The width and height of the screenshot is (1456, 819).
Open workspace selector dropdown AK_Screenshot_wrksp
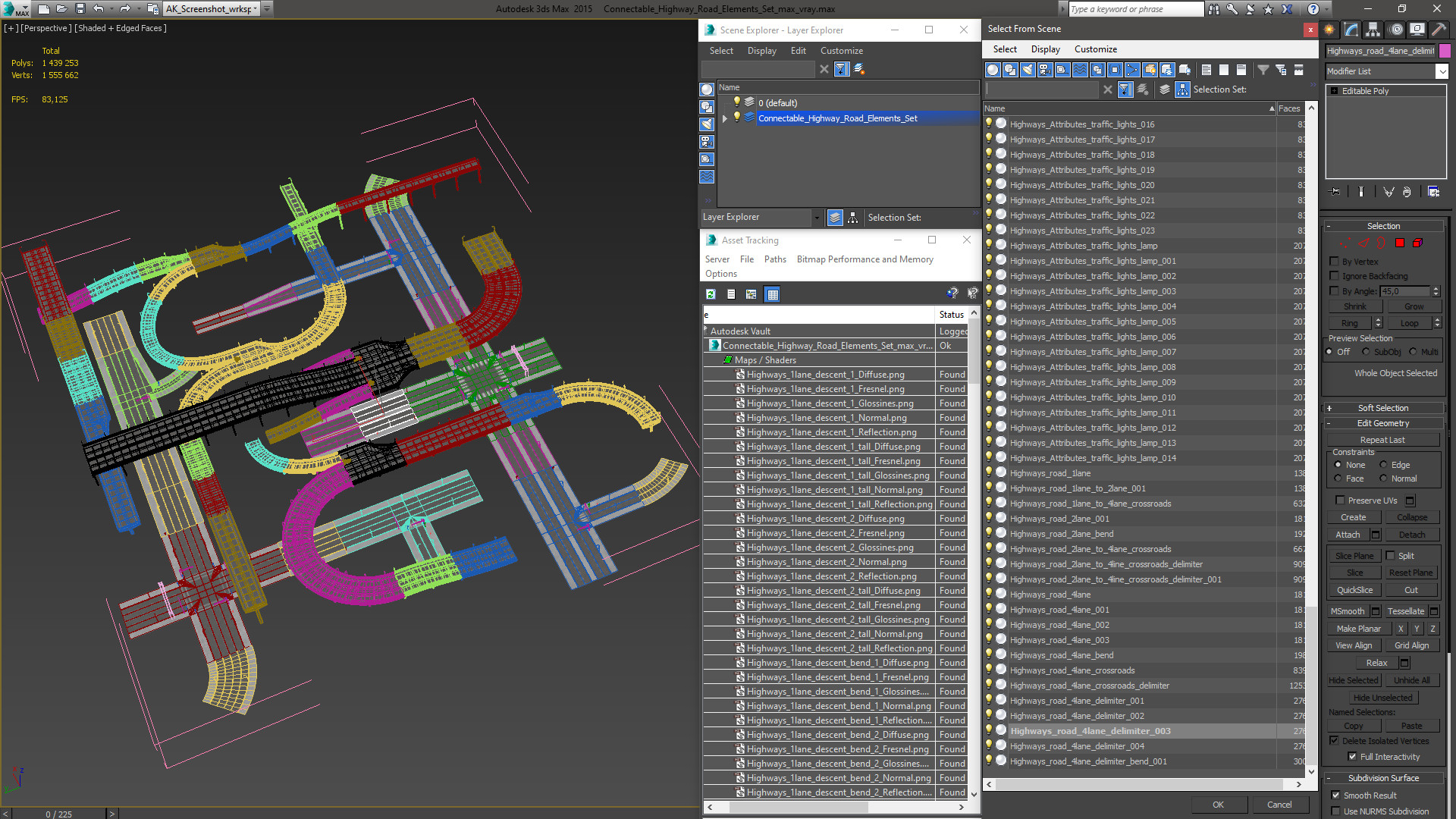(212, 9)
